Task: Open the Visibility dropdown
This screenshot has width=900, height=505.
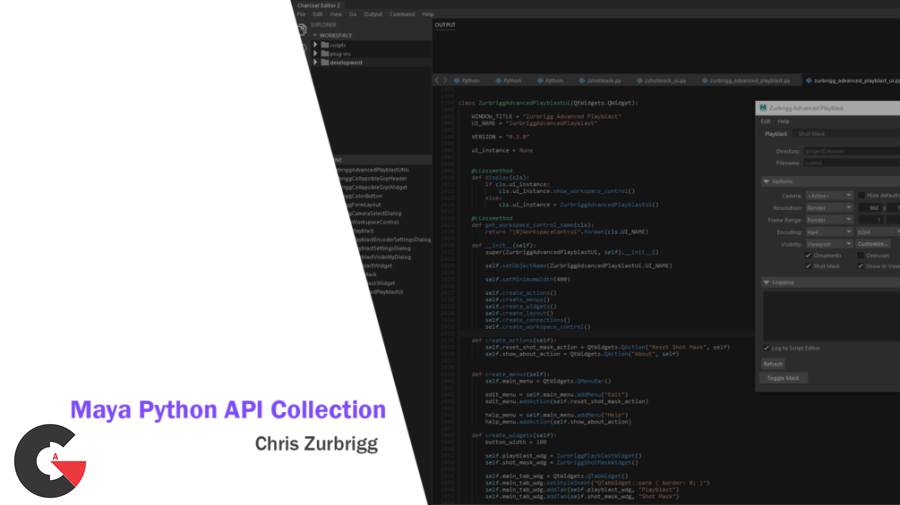Action: click(829, 244)
